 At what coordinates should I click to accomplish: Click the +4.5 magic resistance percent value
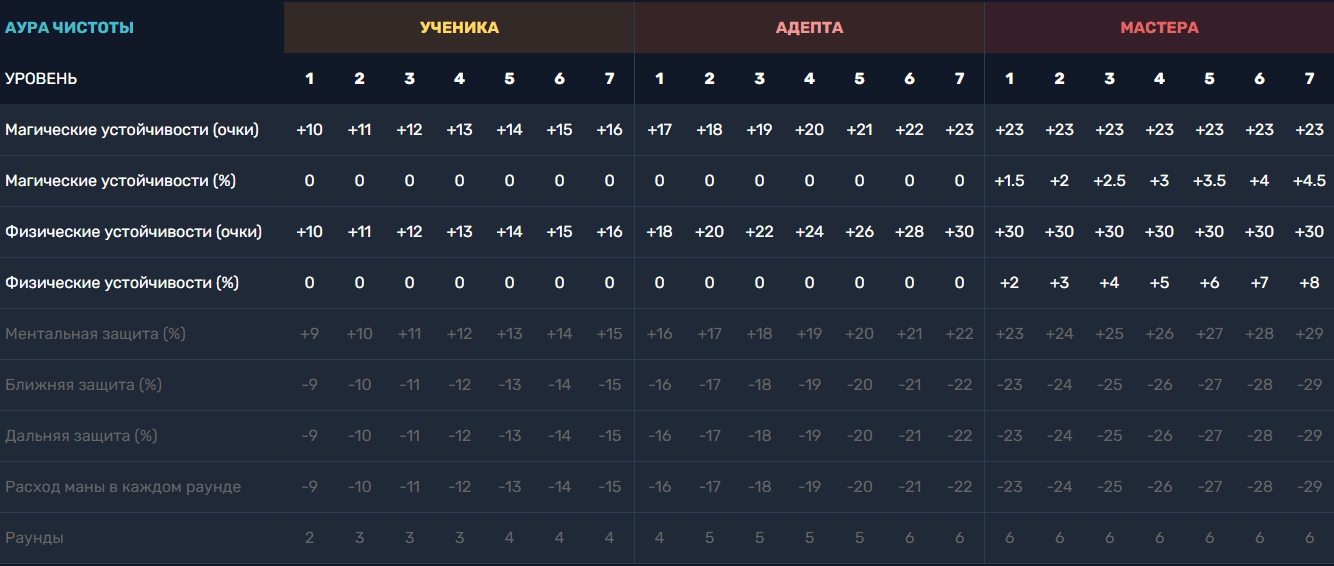(x=1309, y=181)
